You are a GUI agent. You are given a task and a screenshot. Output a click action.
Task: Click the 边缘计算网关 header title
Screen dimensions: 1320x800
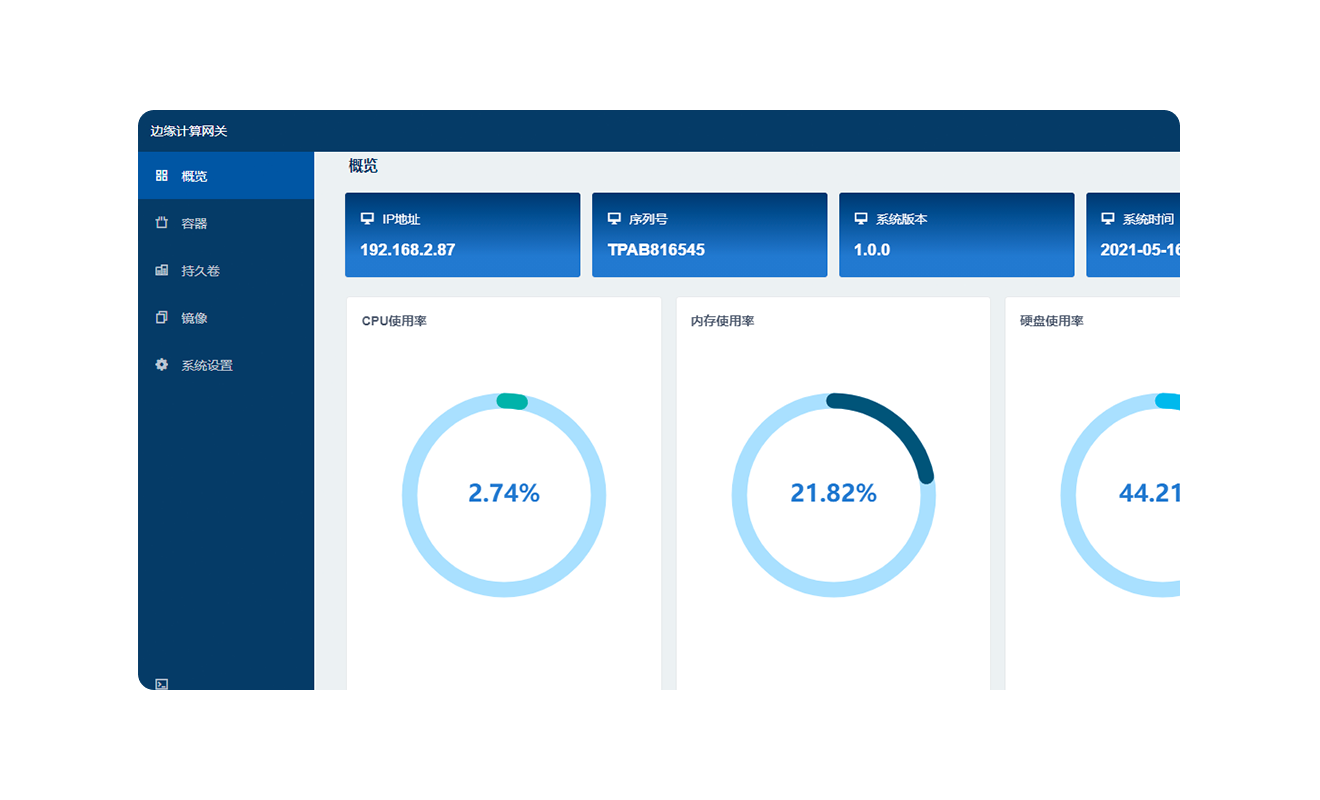[189, 131]
